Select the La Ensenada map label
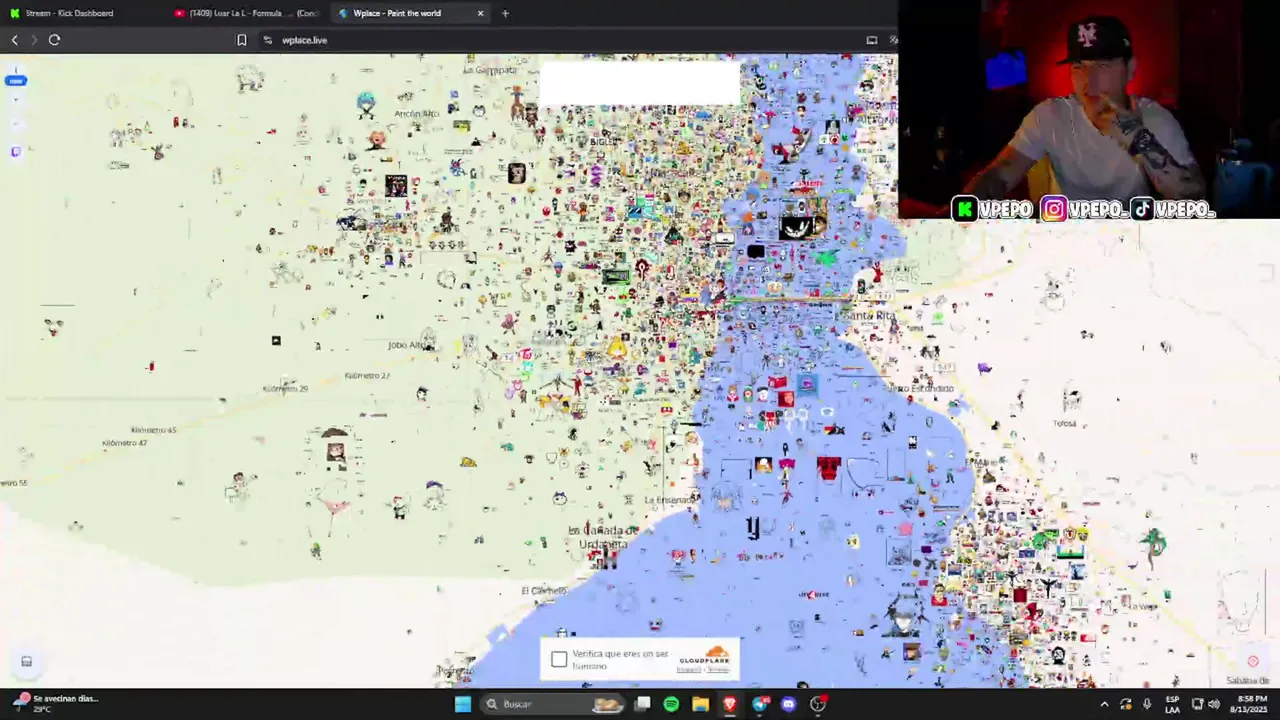The image size is (1280, 720). click(x=671, y=500)
